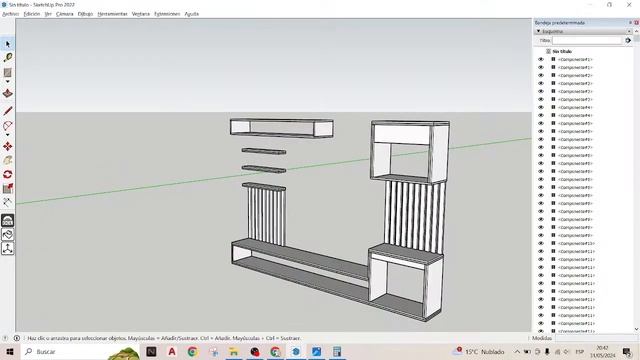
Task: Click the outliner scrollbar down arrow
Action: tap(636, 329)
